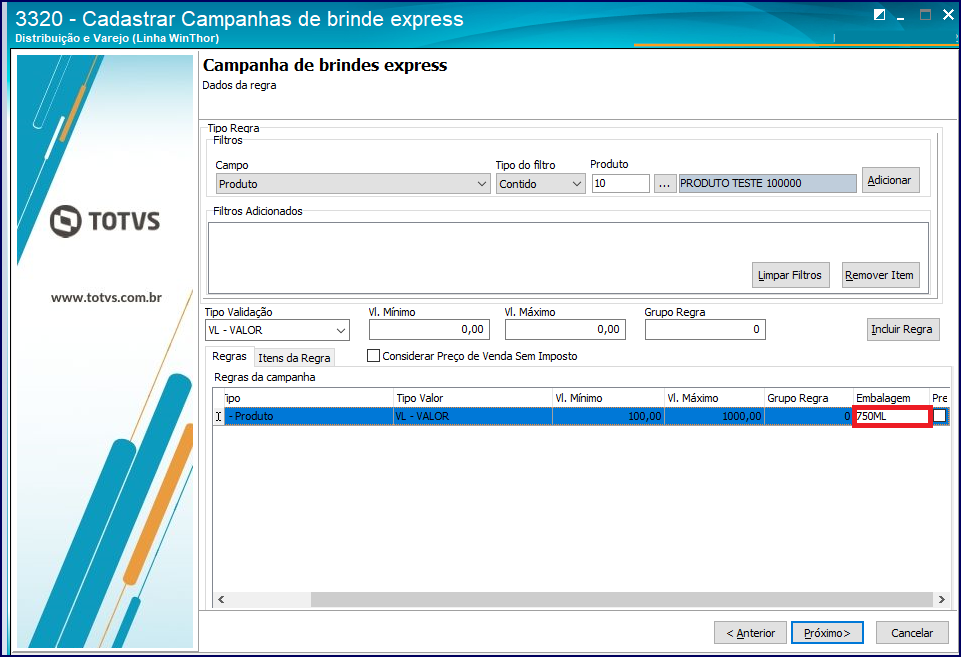Click the Produto code input field

620,183
